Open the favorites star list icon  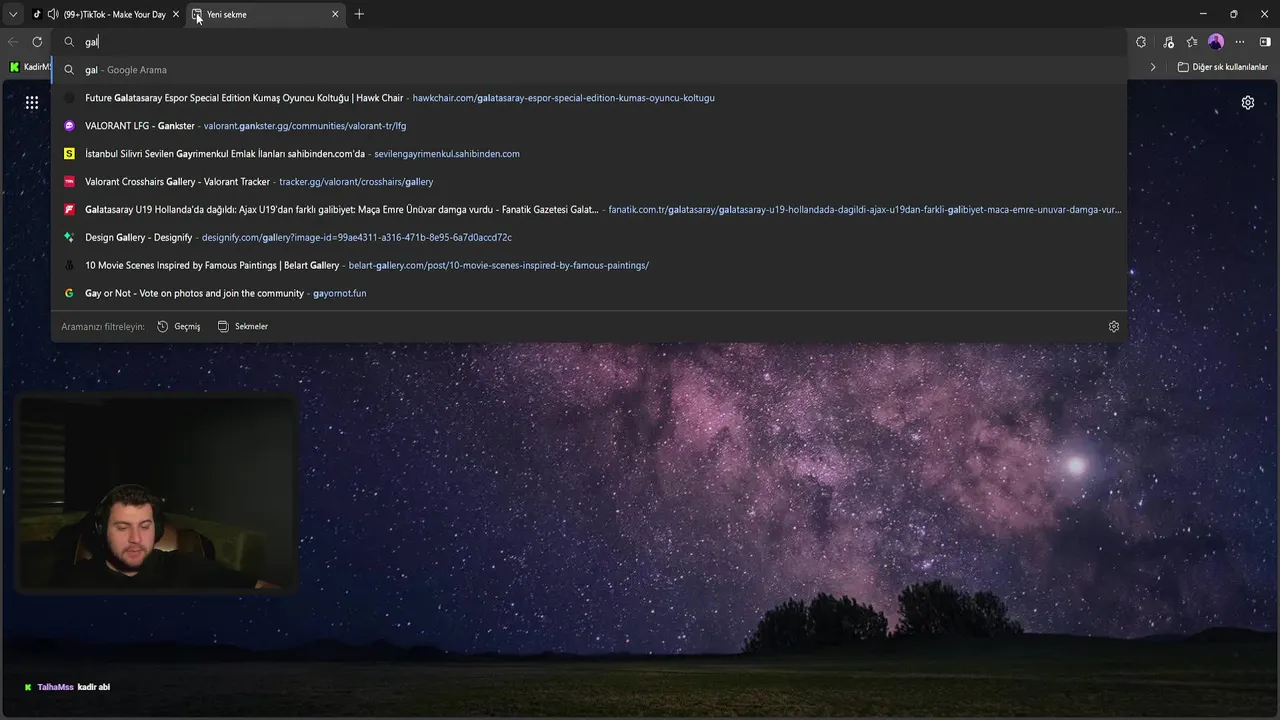pos(1192,42)
